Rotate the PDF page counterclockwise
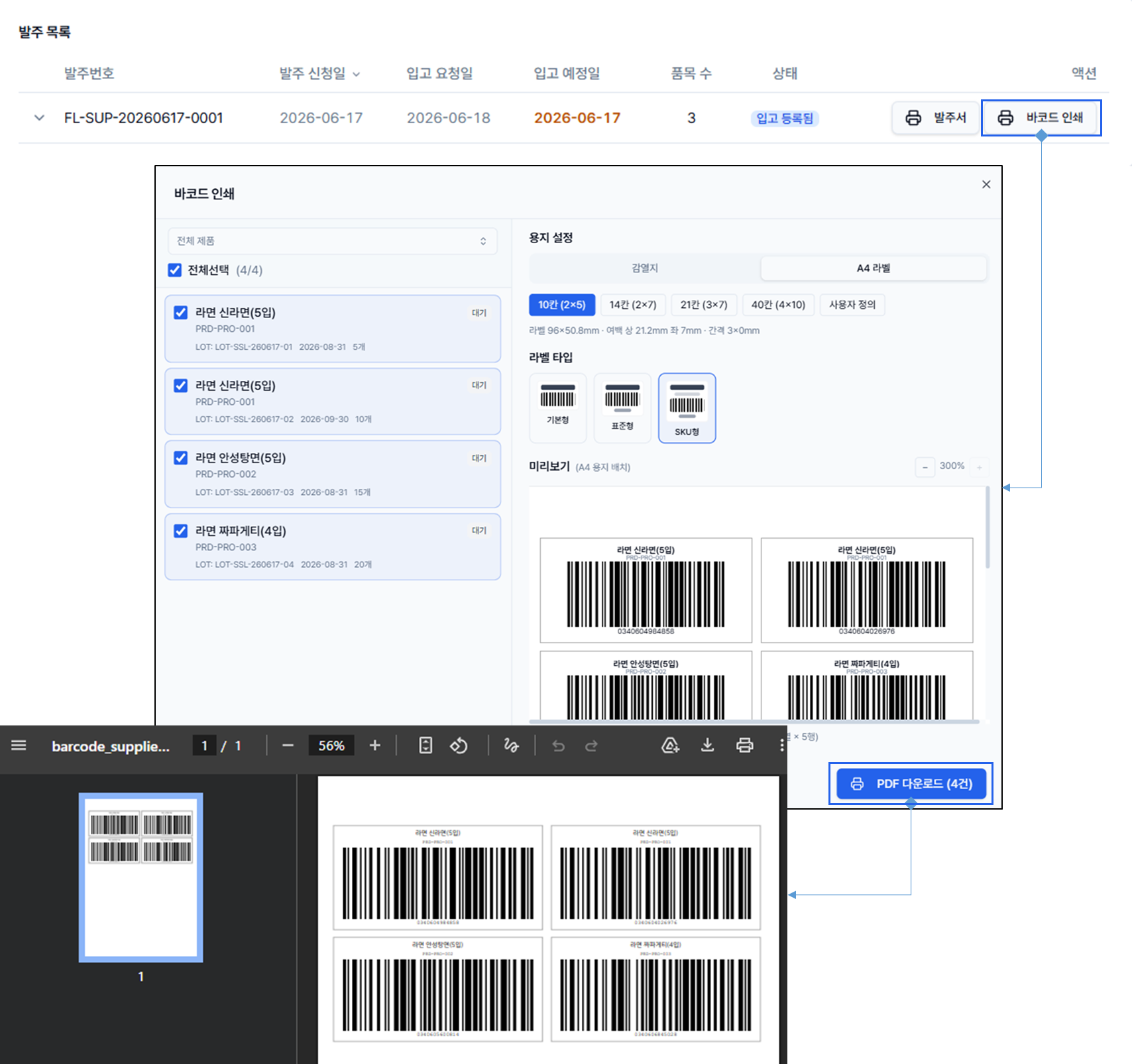Viewport: 1132px width, 1064px height. tap(459, 745)
